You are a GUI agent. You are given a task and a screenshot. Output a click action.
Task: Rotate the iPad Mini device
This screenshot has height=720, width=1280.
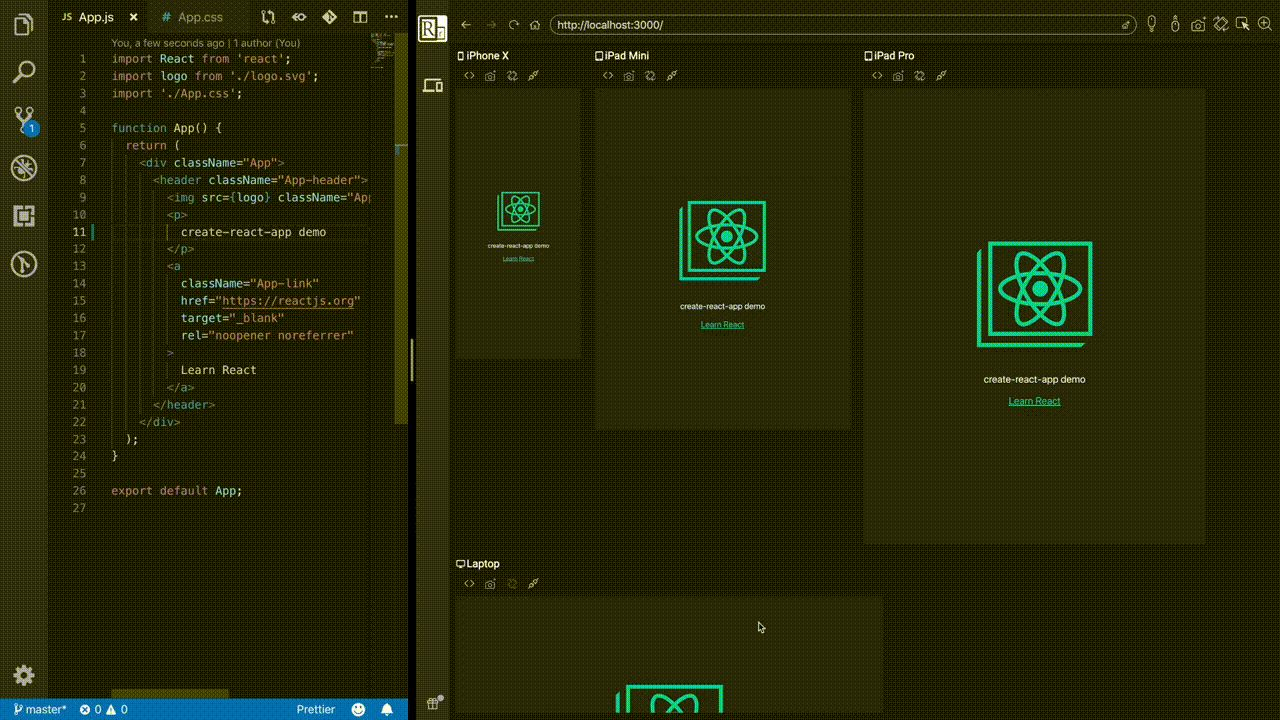coord(650,76)
